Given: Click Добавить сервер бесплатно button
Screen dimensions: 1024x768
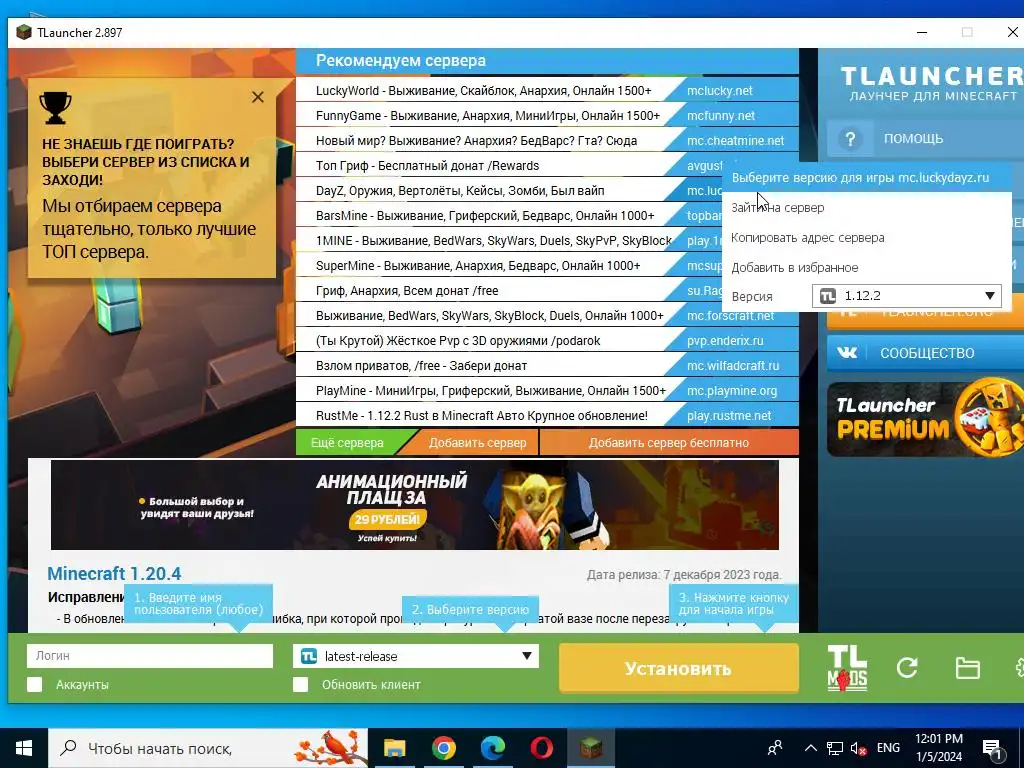Looking at the screenshot, I should 669,443.
